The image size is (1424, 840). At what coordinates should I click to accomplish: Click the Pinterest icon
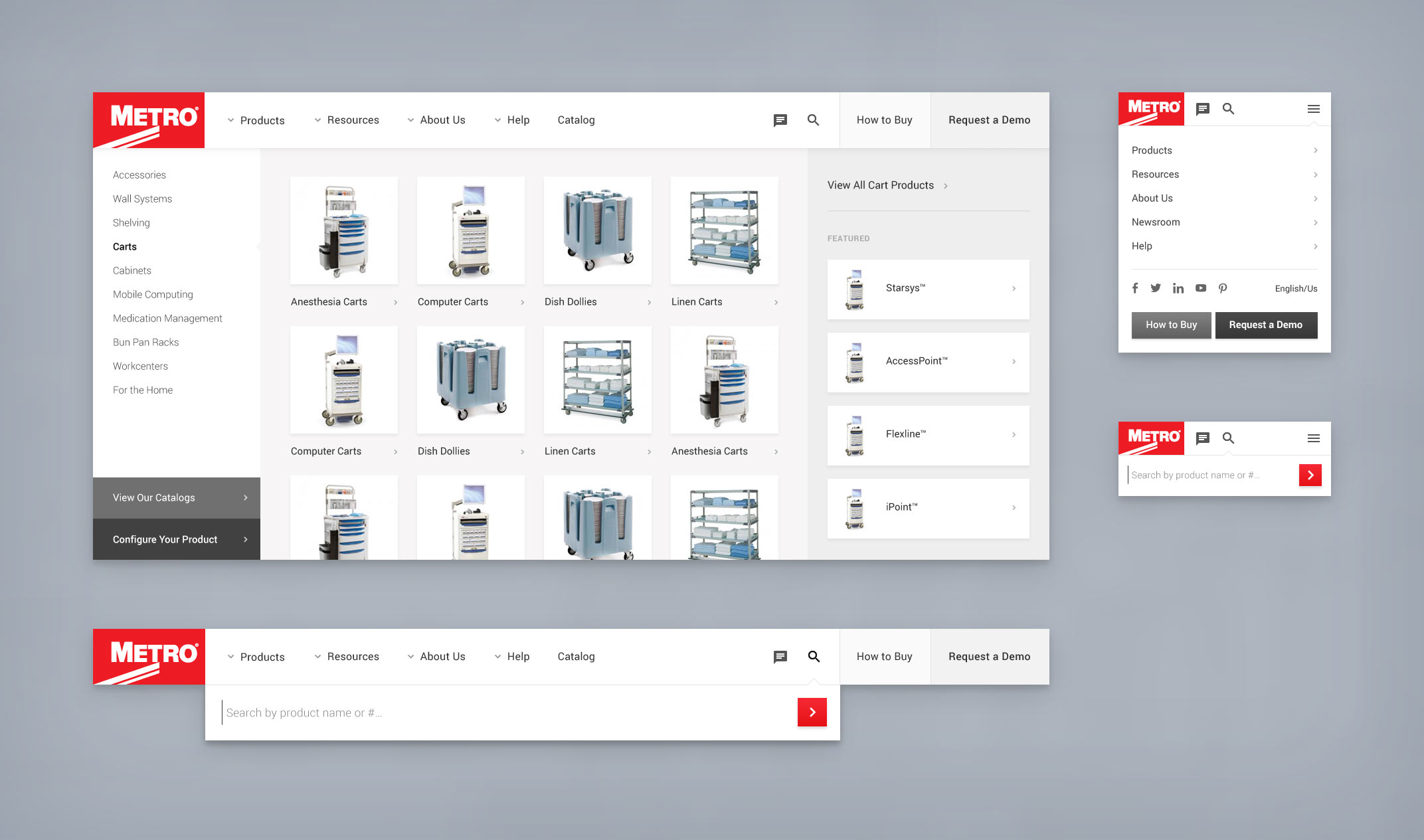[1223, 288]
